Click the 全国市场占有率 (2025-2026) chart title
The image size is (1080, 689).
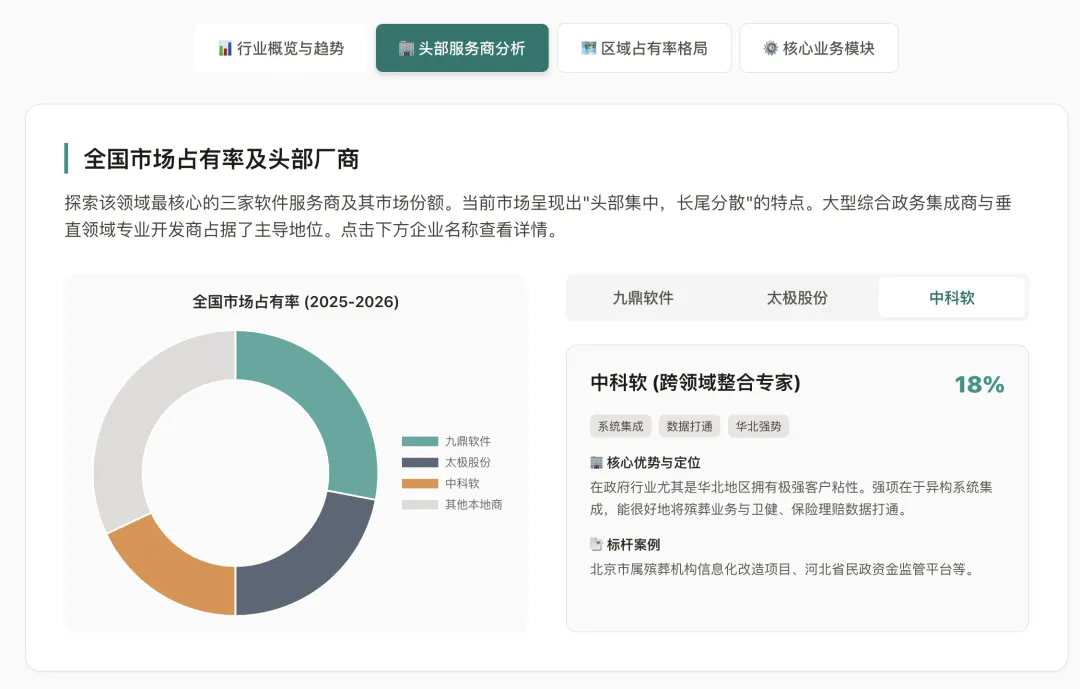pos(295,302)
